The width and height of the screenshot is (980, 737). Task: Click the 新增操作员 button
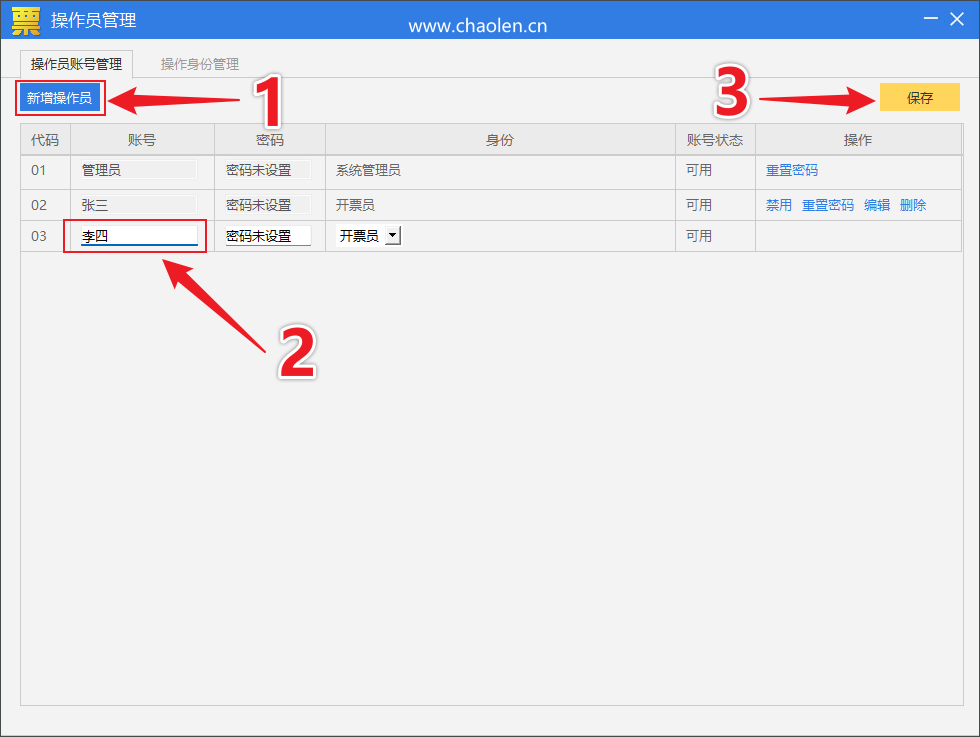(x=60, y=98)
